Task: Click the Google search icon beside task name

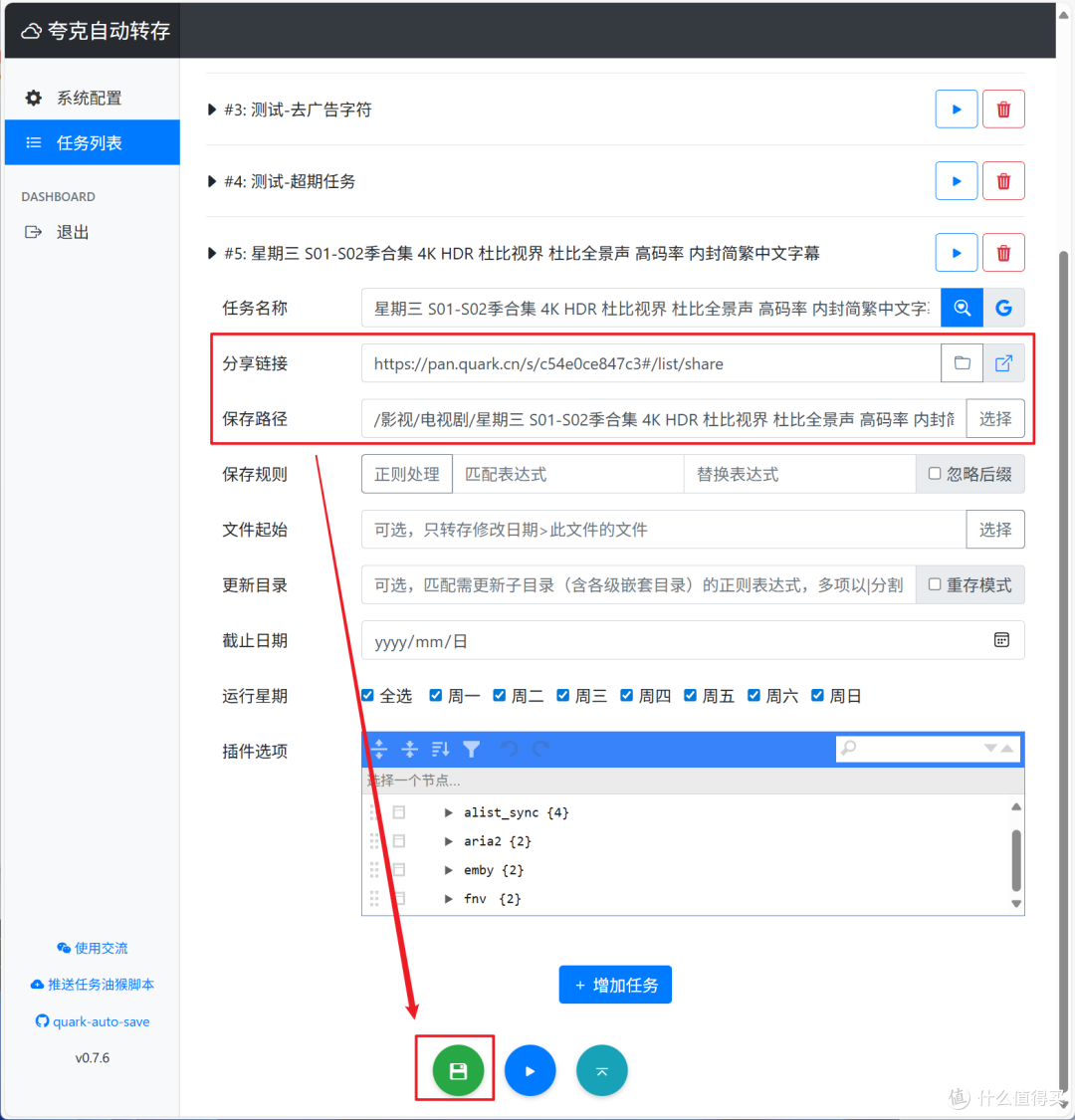Action: [1003, 308]
